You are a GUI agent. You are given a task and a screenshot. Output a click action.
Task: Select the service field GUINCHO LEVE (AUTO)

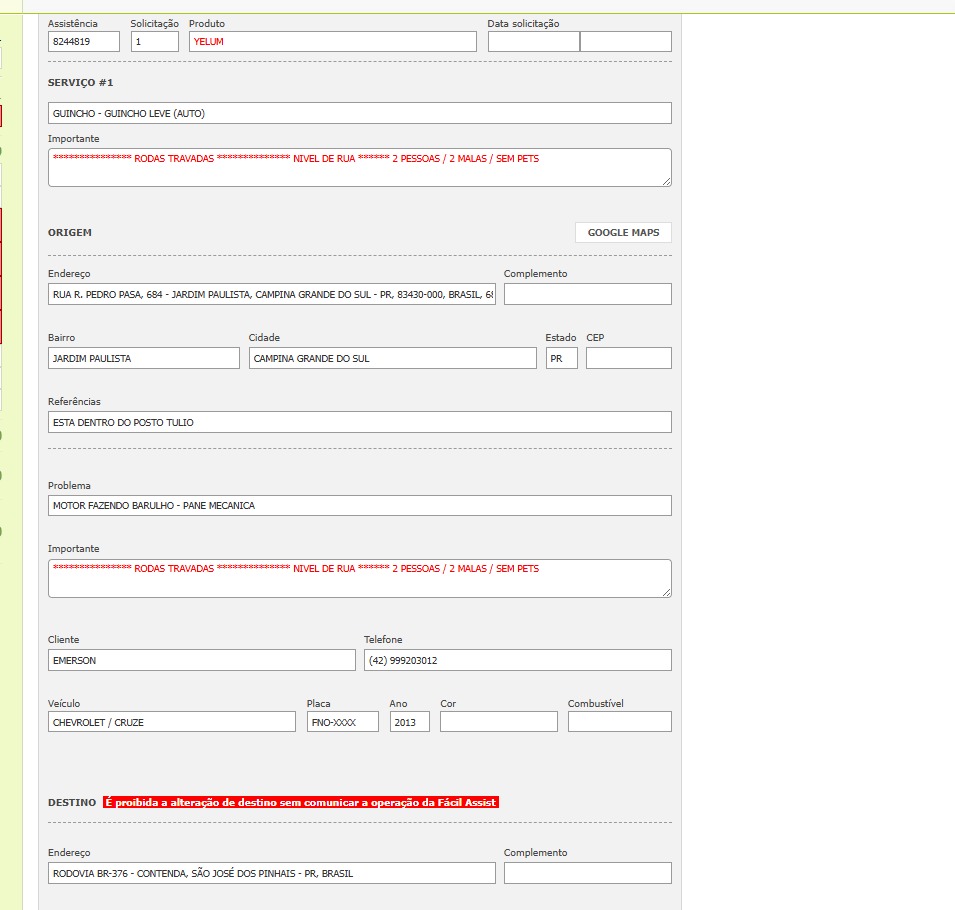point(360,113)
